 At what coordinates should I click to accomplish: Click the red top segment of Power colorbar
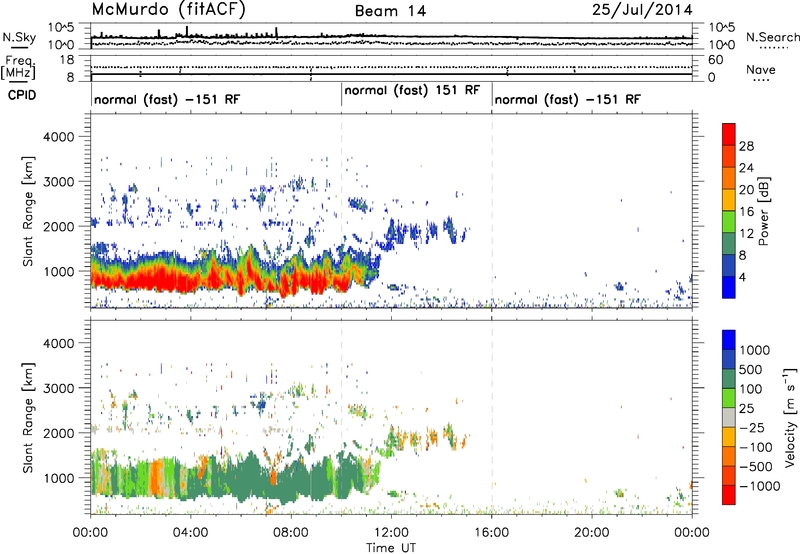point(729,134)
